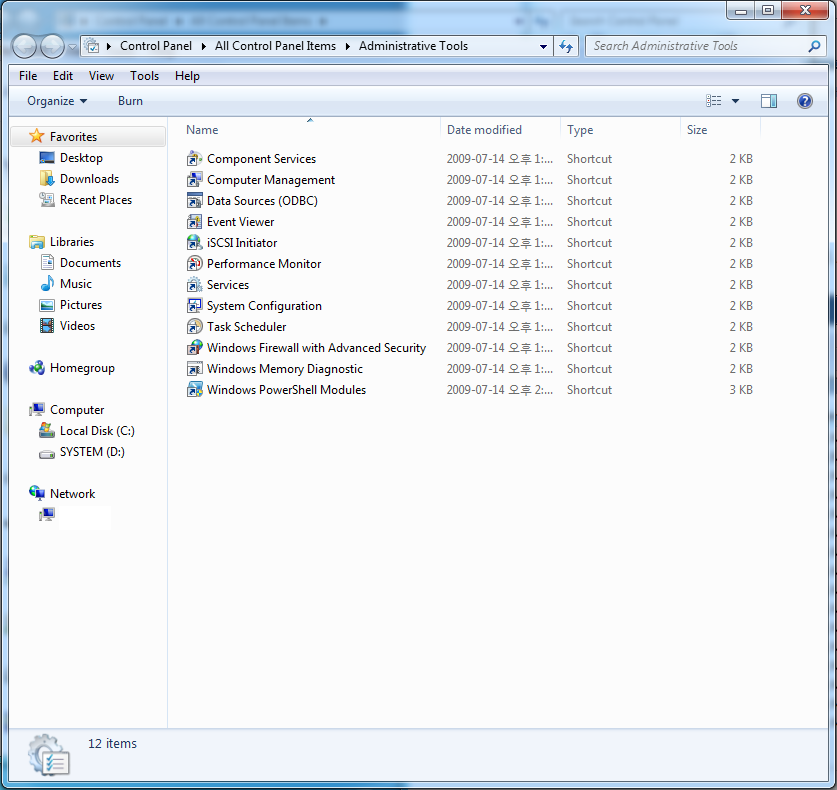Click the Videos film icon

[x=47, y=326]
